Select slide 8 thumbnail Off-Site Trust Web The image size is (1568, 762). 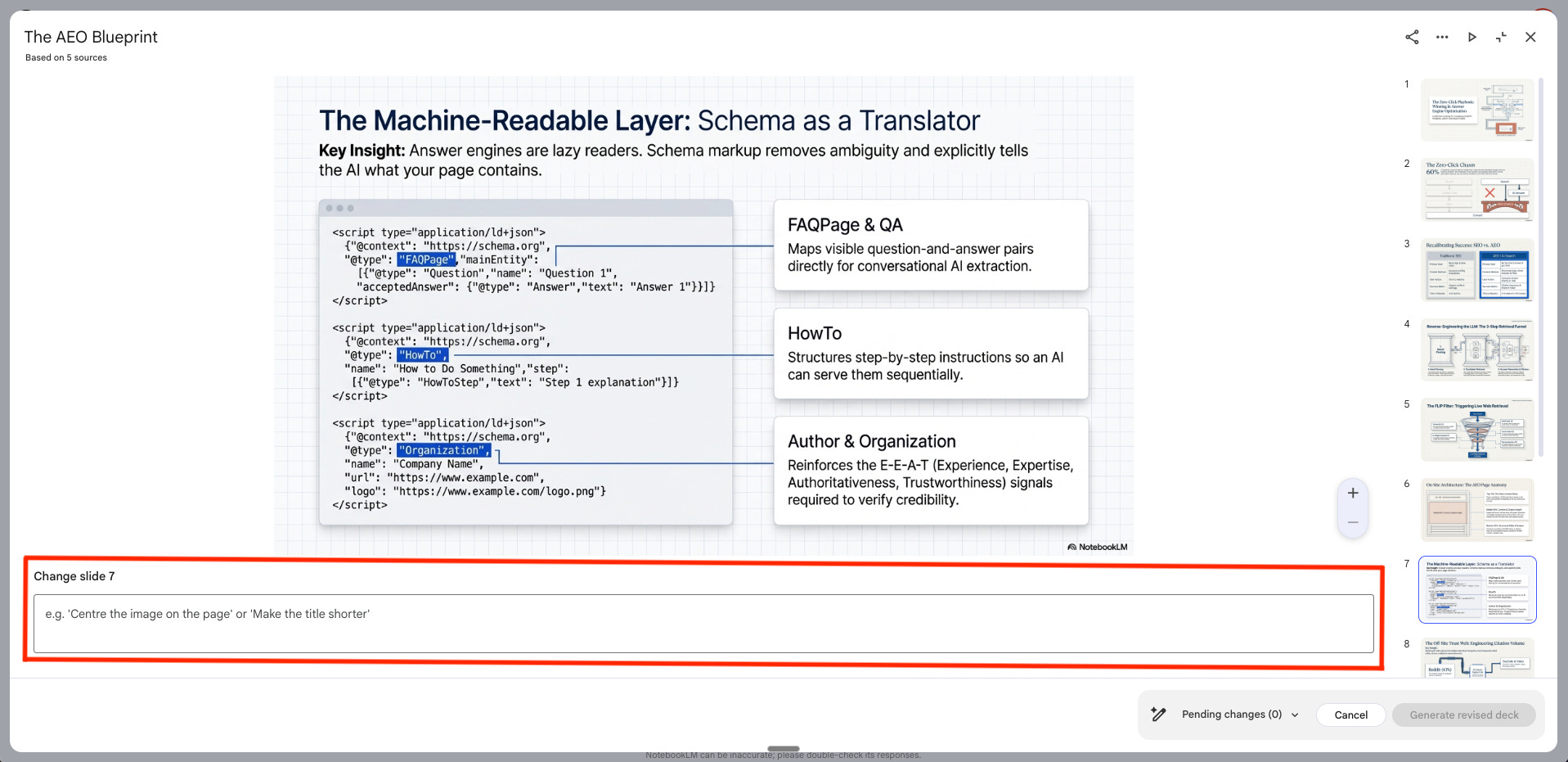[1477, 657]
